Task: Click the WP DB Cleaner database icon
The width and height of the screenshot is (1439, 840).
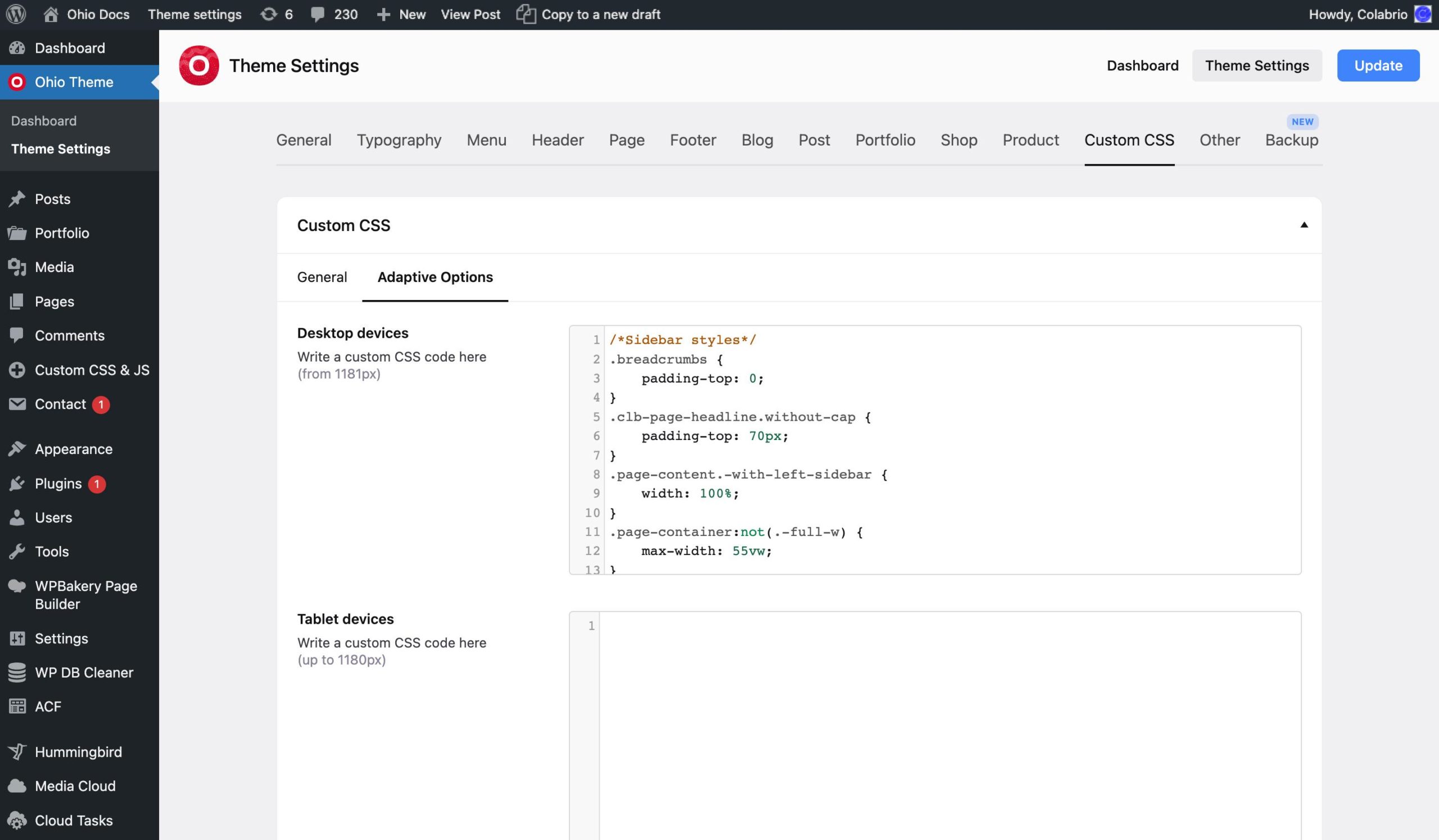Action: point(17,672)
